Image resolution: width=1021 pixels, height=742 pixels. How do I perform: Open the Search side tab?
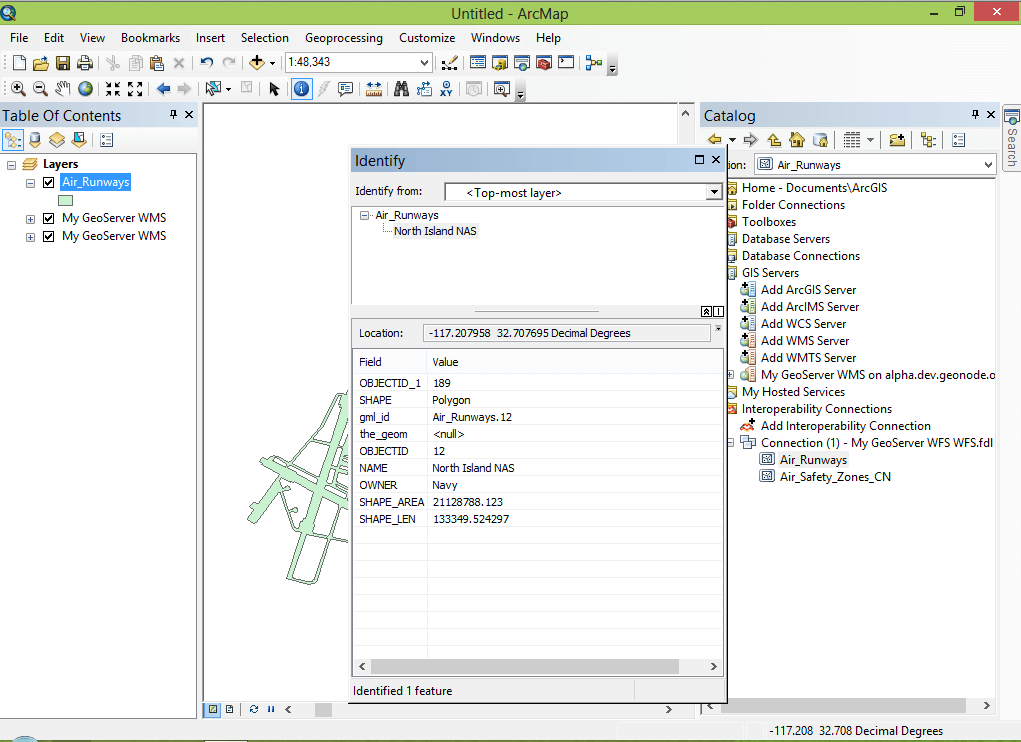coord(1011,139)
